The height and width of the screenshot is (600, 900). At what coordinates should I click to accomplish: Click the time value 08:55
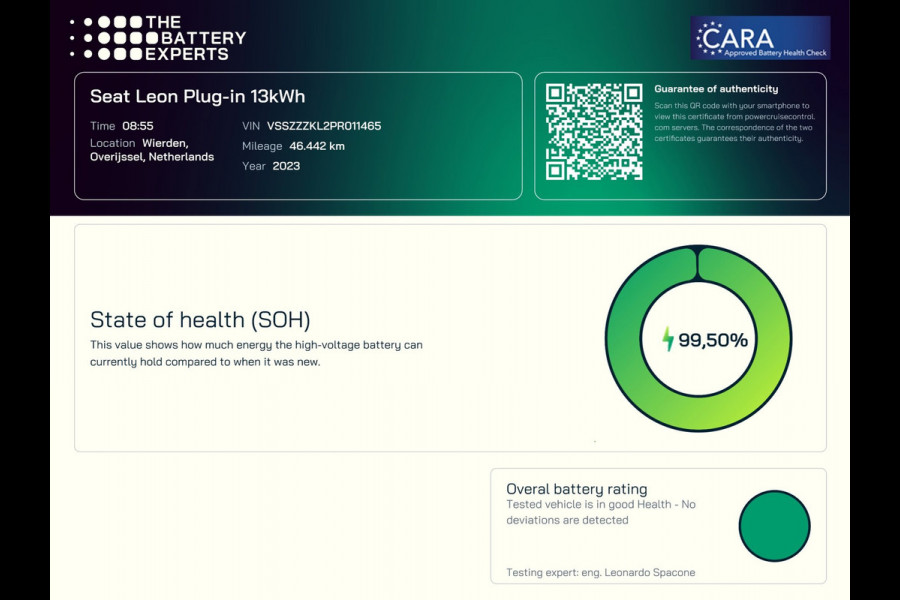pos(138,126)
